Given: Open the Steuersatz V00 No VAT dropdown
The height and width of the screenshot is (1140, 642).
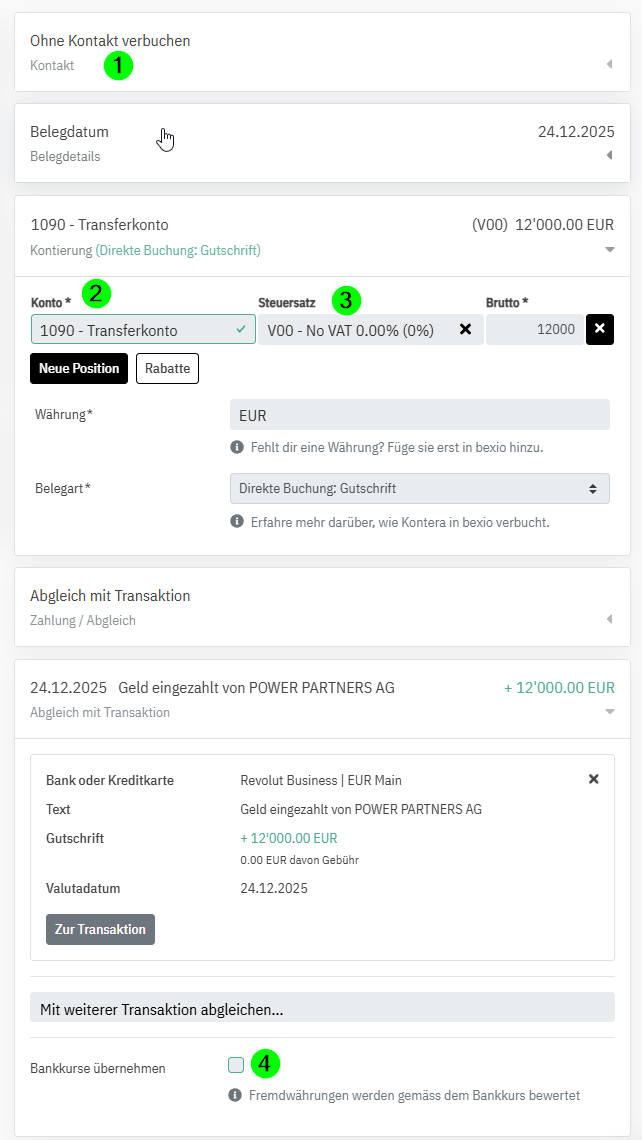Looking at the screenshot, I should coord(371,329).
